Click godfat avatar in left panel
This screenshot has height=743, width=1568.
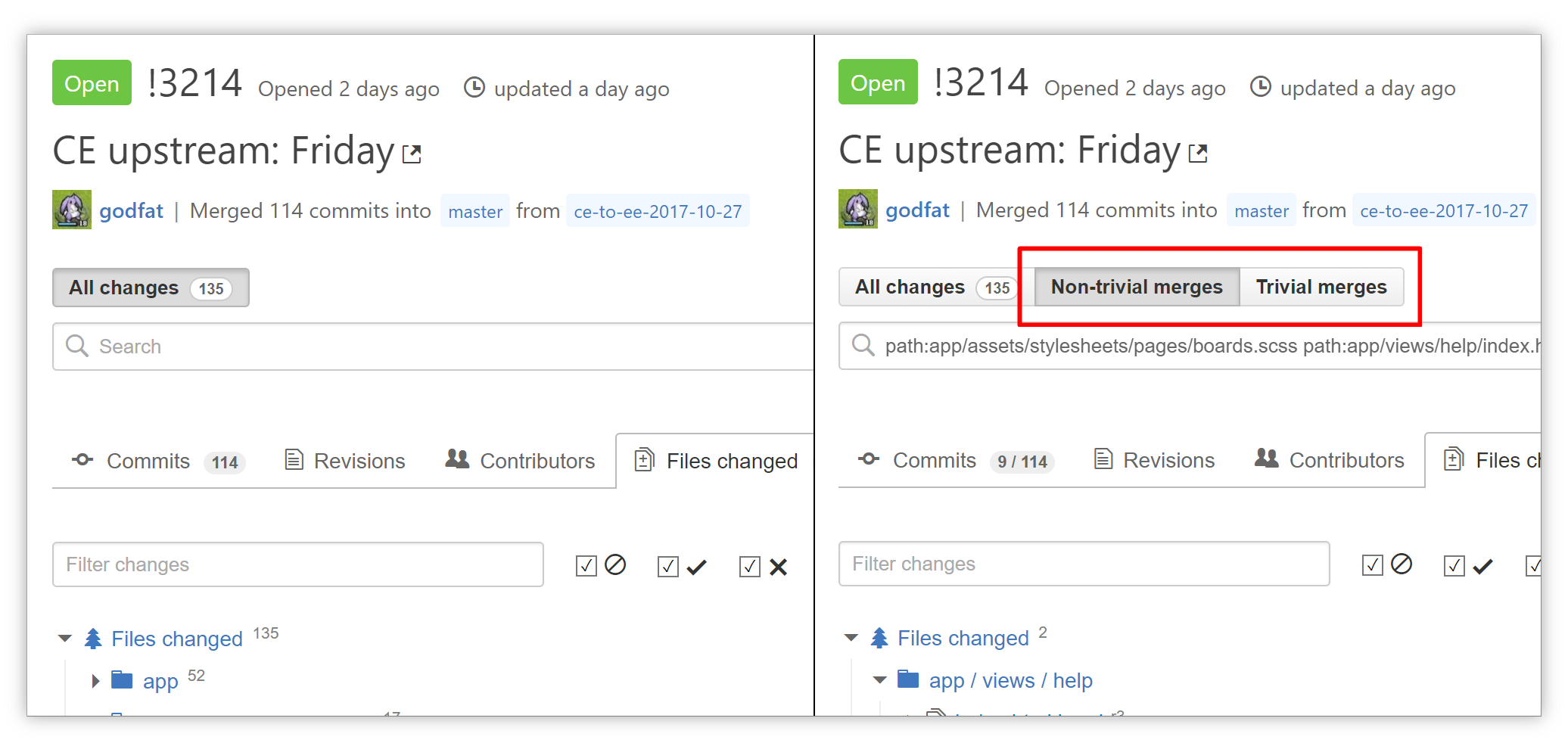point(72,210)
